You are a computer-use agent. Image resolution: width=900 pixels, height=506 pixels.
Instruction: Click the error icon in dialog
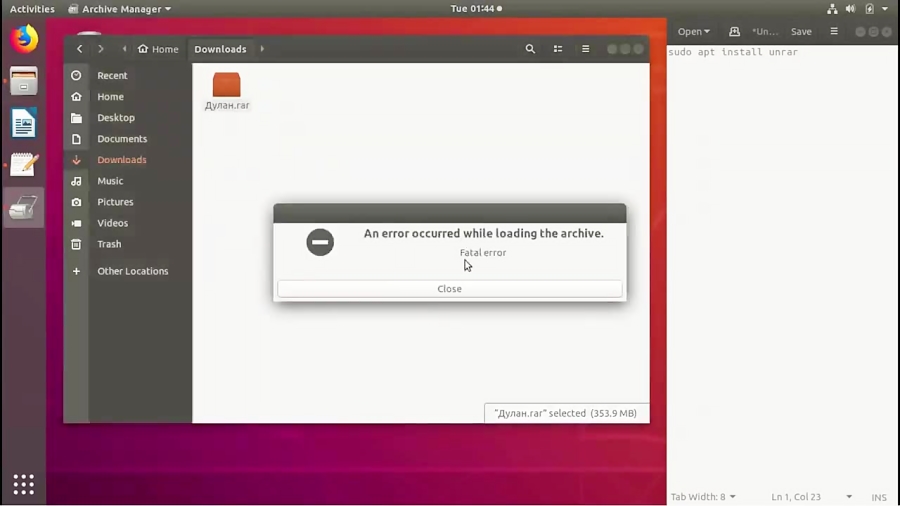pyautogui.click(x=320, y=242)
